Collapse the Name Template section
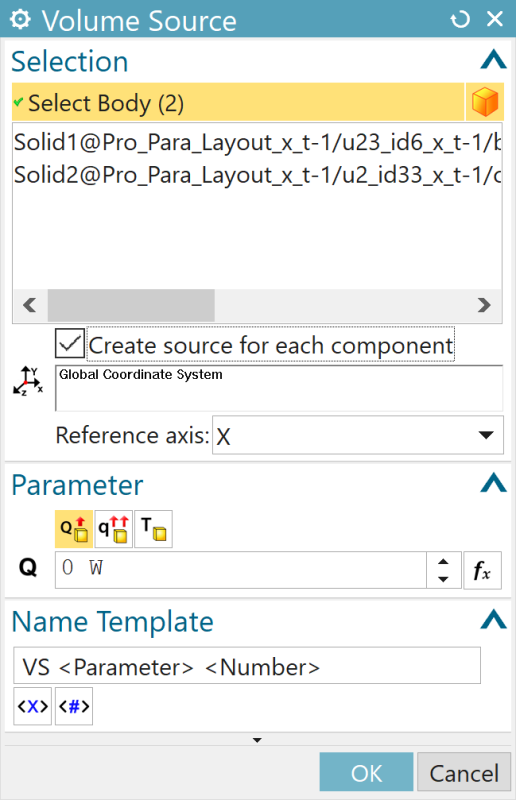The image size is (516, 800). coord(493,619)
